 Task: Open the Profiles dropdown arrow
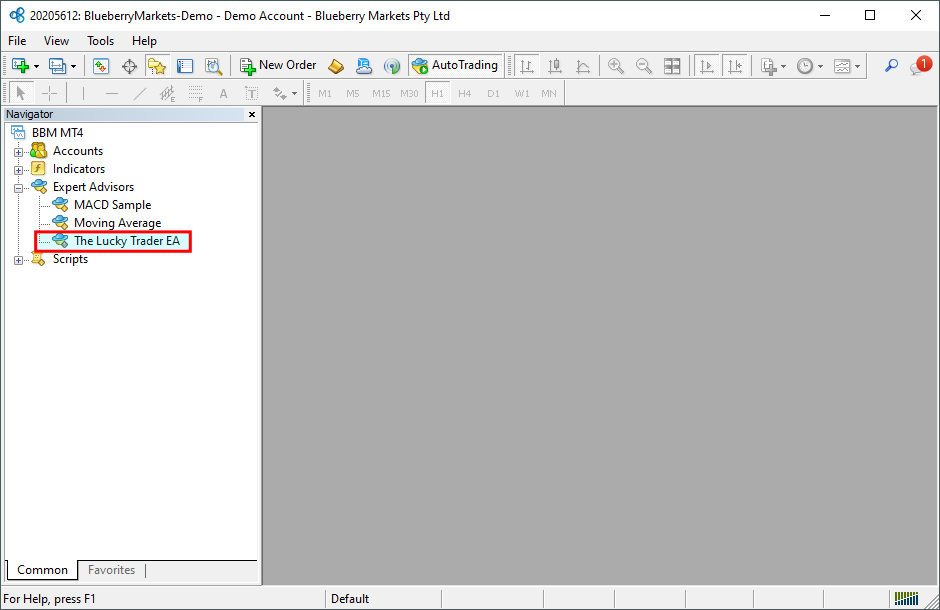(73, 66)
